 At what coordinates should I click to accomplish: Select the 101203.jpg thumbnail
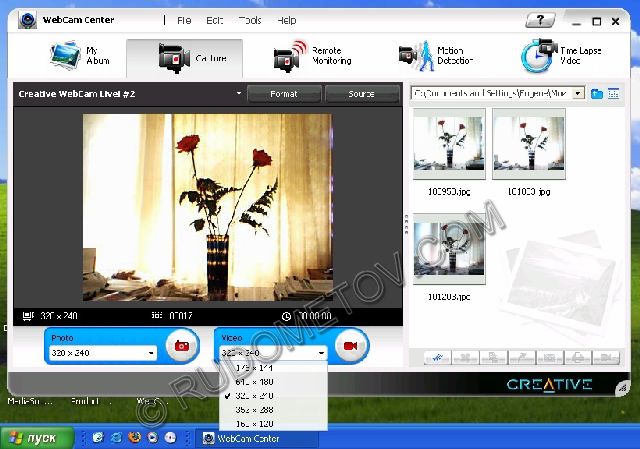(x=449, y=249)
